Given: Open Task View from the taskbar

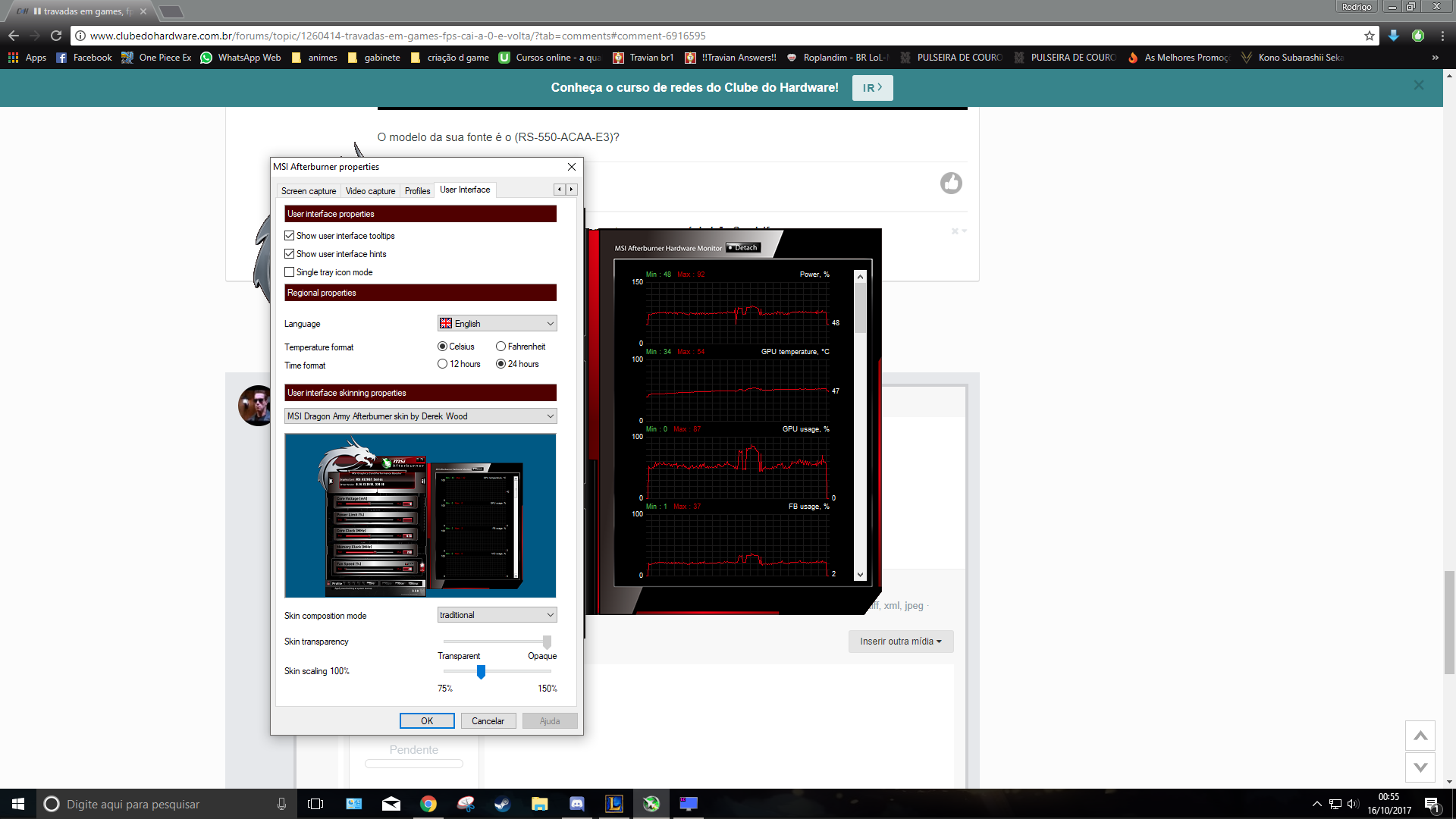Looking at the screenshot, I should tap(315, 804).
